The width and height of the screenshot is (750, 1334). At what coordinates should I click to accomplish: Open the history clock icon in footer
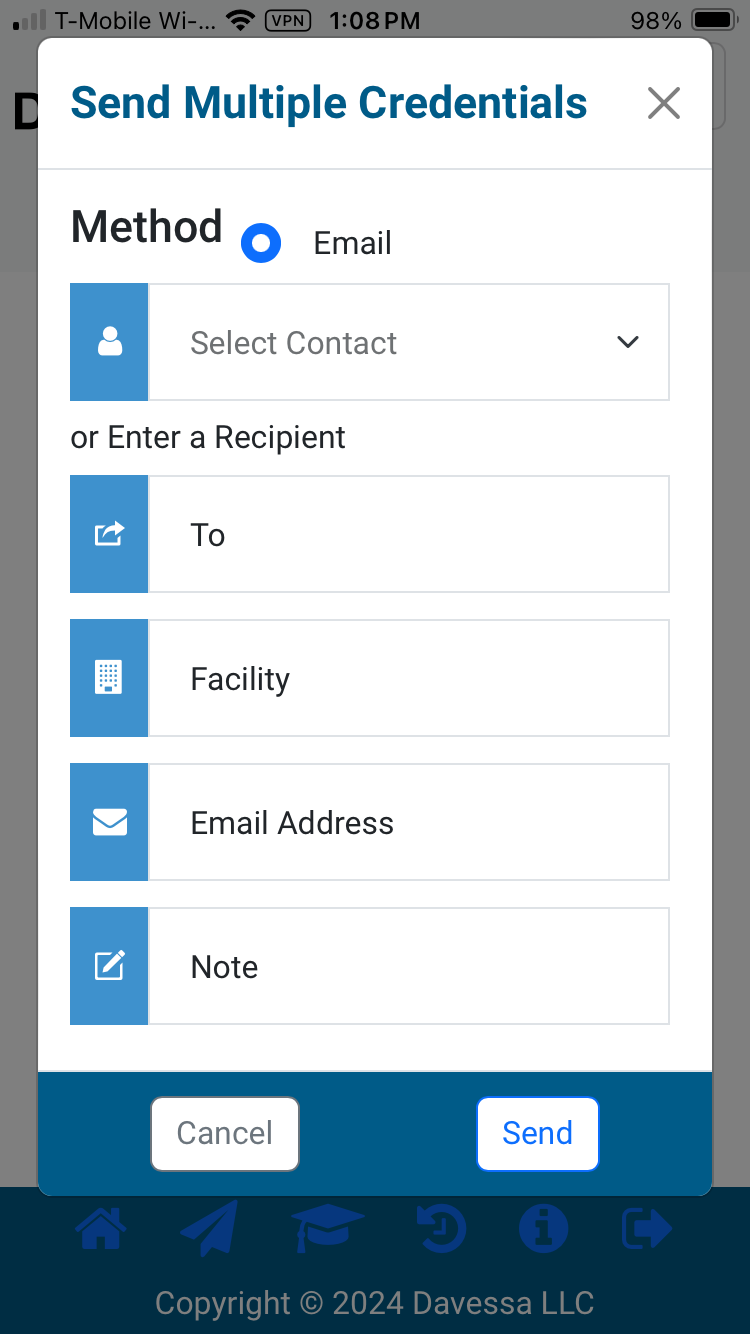coord(441,1229)
